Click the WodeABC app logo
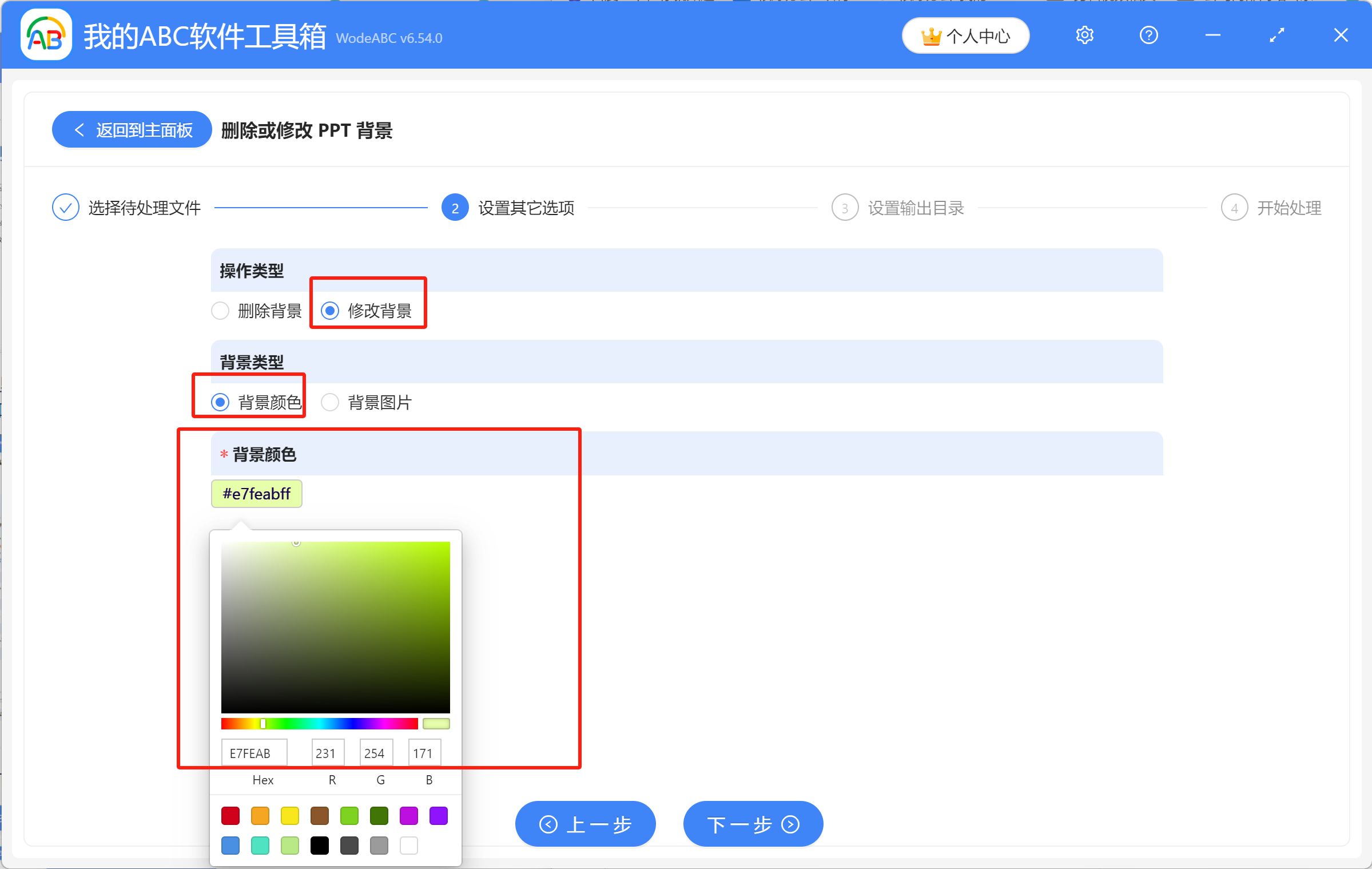Screen dimensions: 1372x869 (x=46, y=35)
